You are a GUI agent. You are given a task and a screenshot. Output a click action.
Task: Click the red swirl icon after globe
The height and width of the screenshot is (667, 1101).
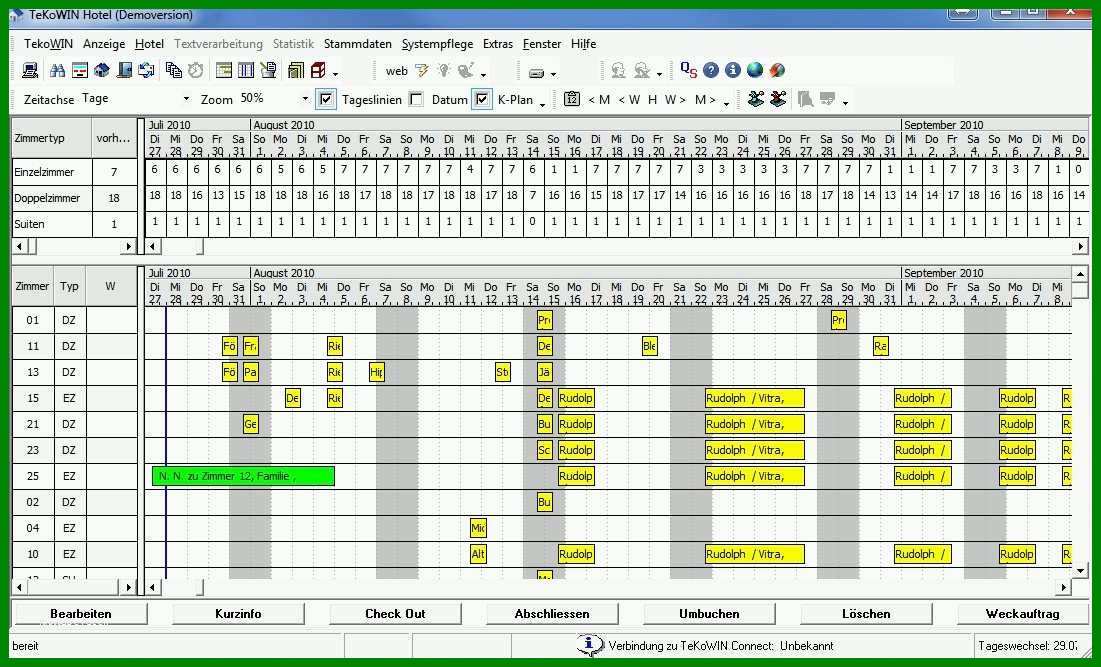[x=777, y=70]
